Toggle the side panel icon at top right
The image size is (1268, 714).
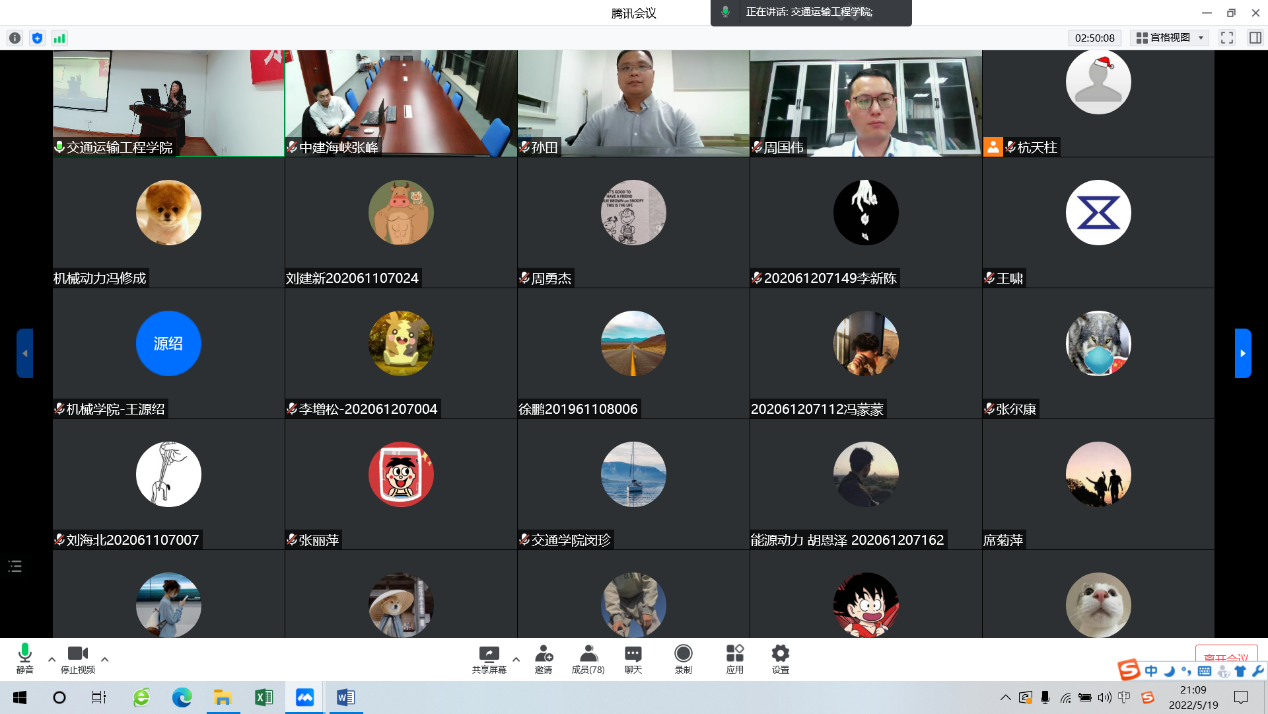pos(1254,38)
